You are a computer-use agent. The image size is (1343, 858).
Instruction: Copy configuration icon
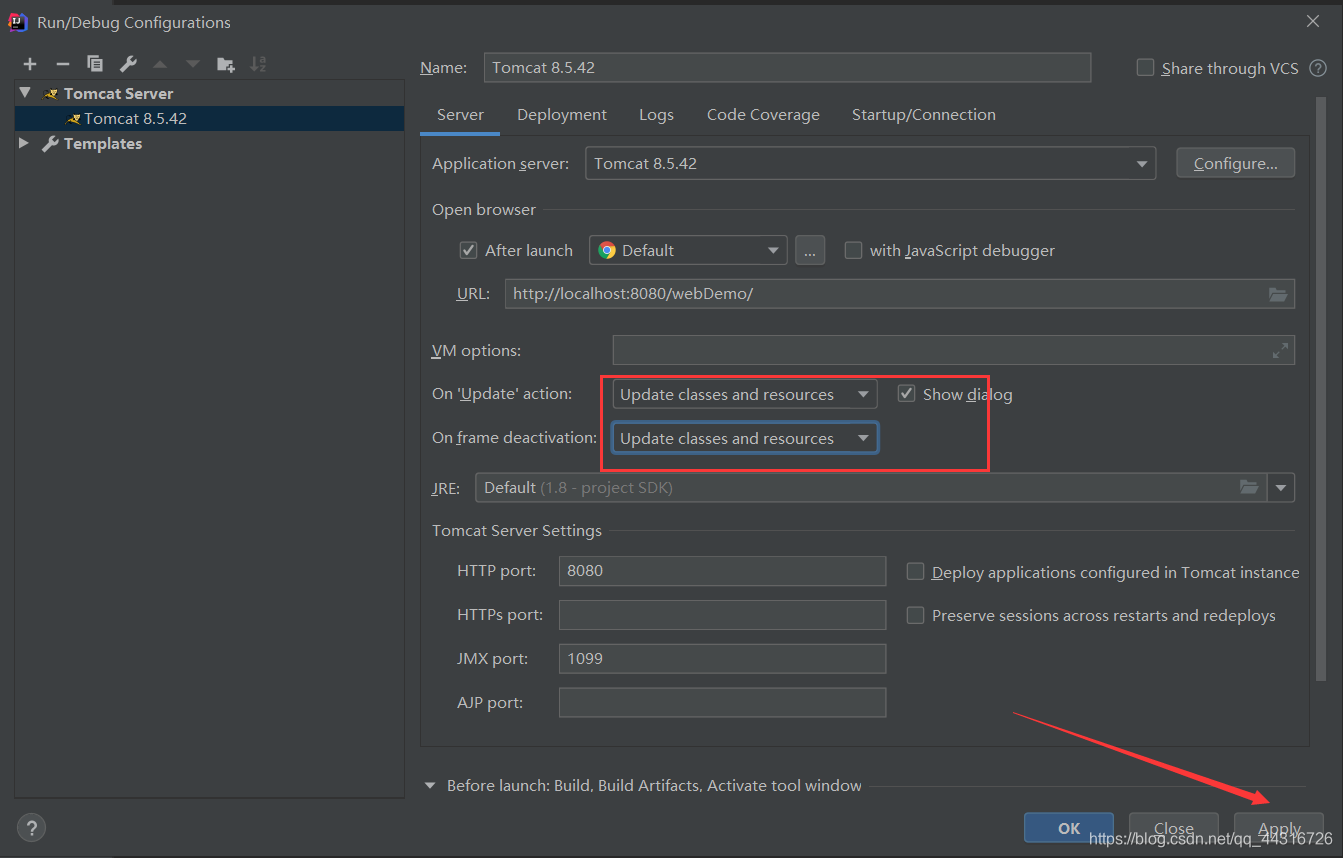click(95, 64)
